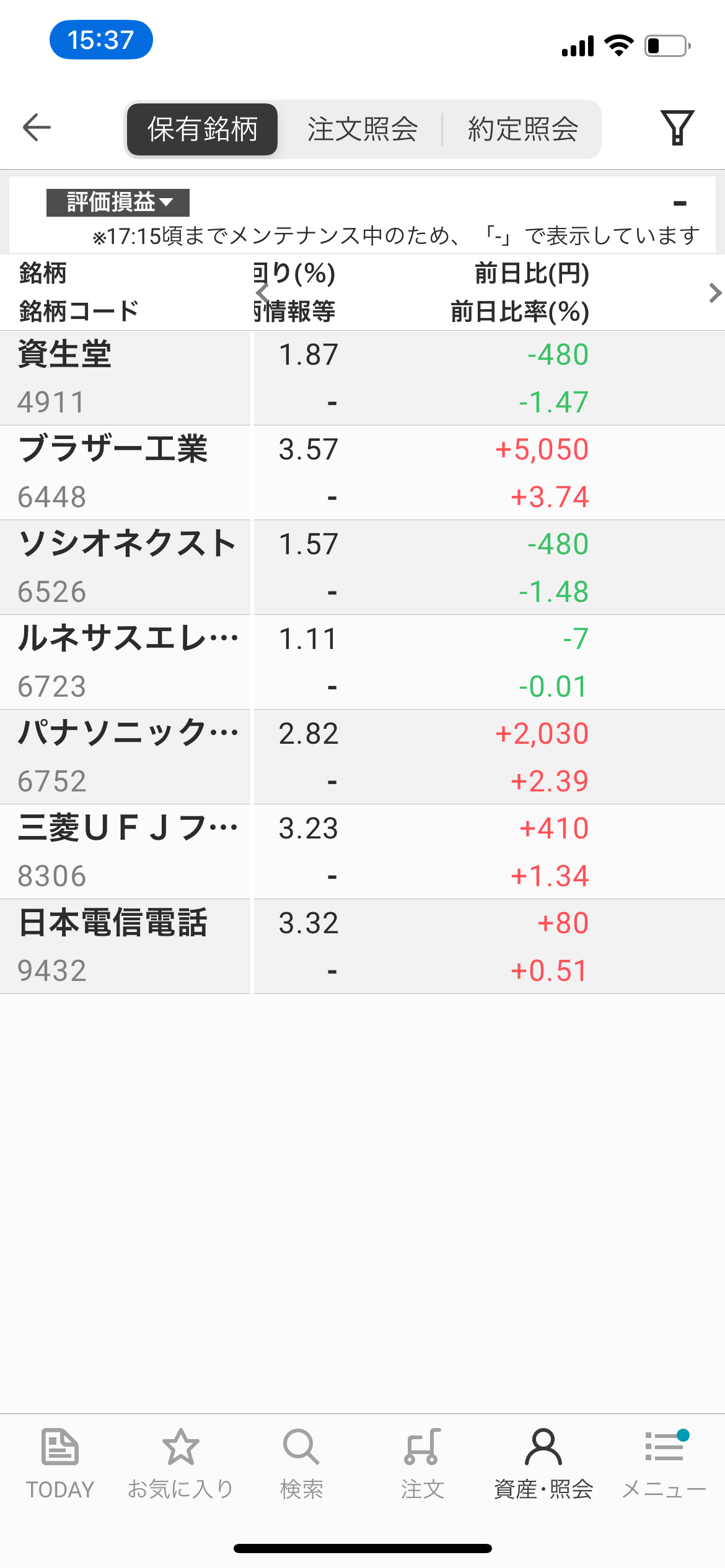Tap the 銘柄コード column header
The height and width of the screenshot is (1568, 725).
[79, 311]
